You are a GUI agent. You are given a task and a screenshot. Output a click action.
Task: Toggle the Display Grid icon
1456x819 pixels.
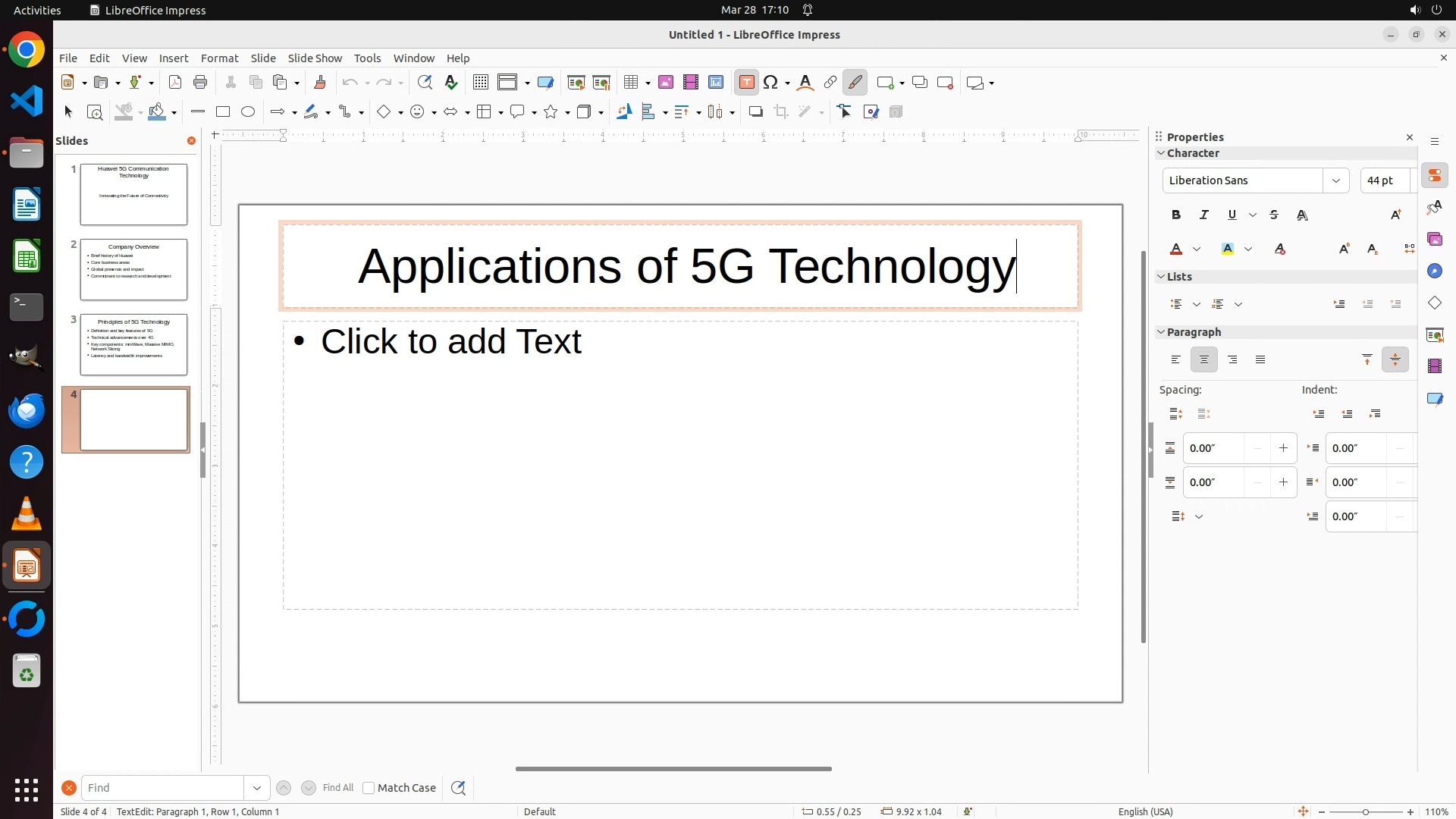pyautogui.click(x=480, y=83)
